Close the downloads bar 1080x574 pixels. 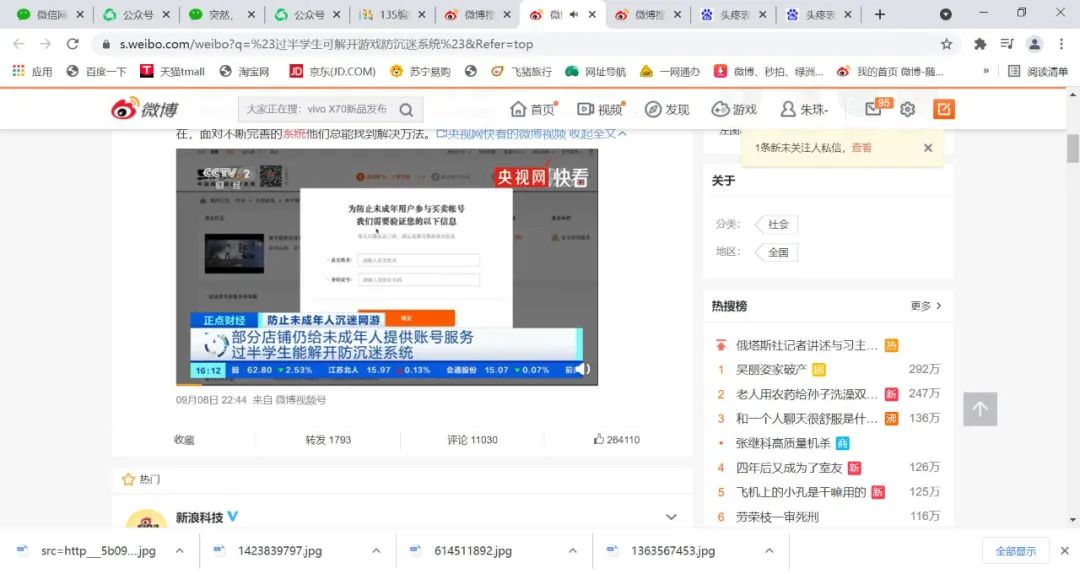[1064, 551]
